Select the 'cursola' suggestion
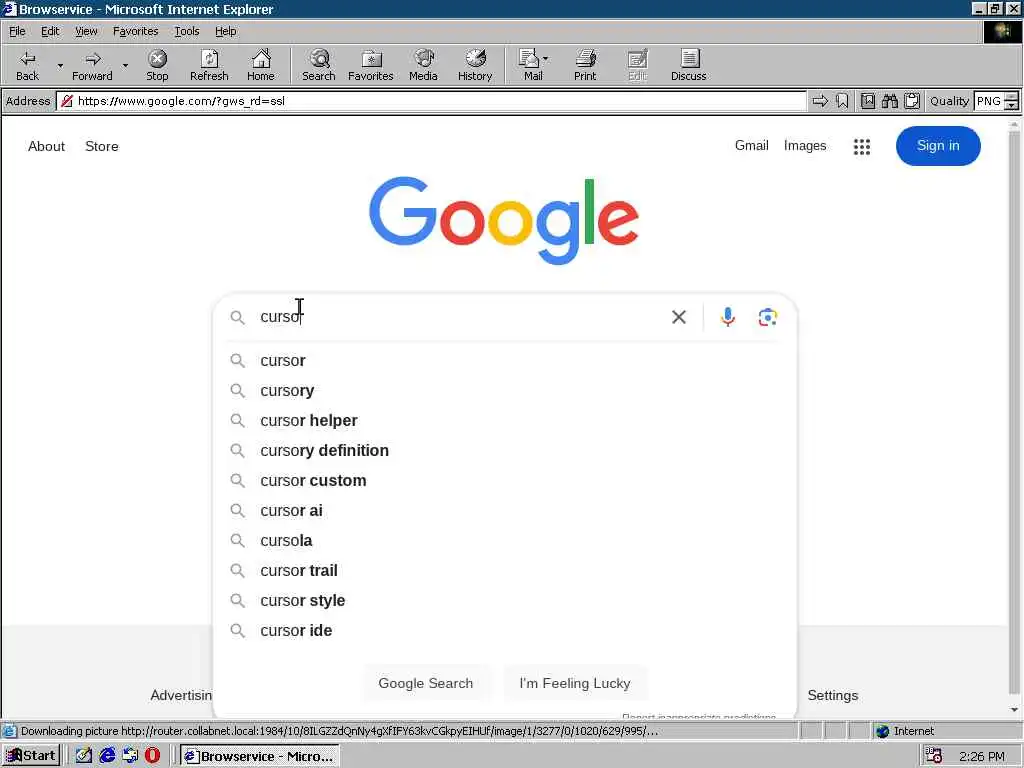 point(504,541)
